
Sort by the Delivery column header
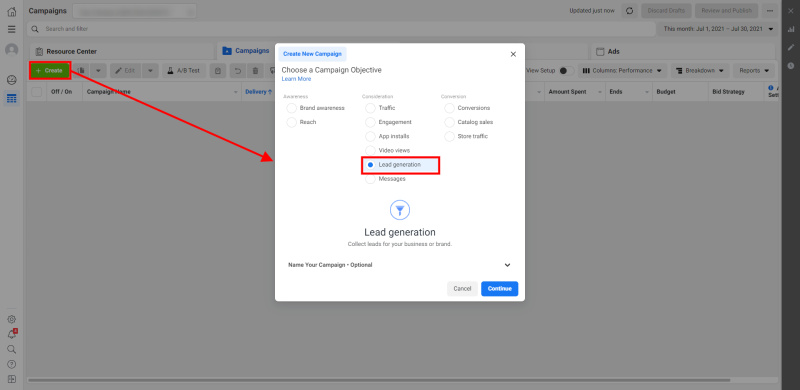(259, 92)
